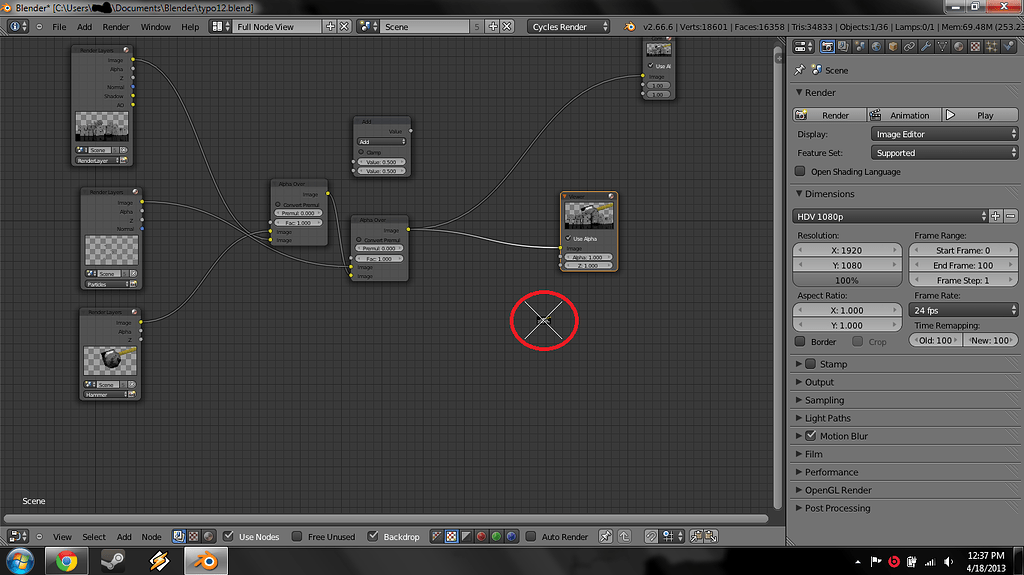The height and width of the screenshot is (575, 1024).
Task: Open the 24 fps frame rate dropdown
Action: point(963,310)
